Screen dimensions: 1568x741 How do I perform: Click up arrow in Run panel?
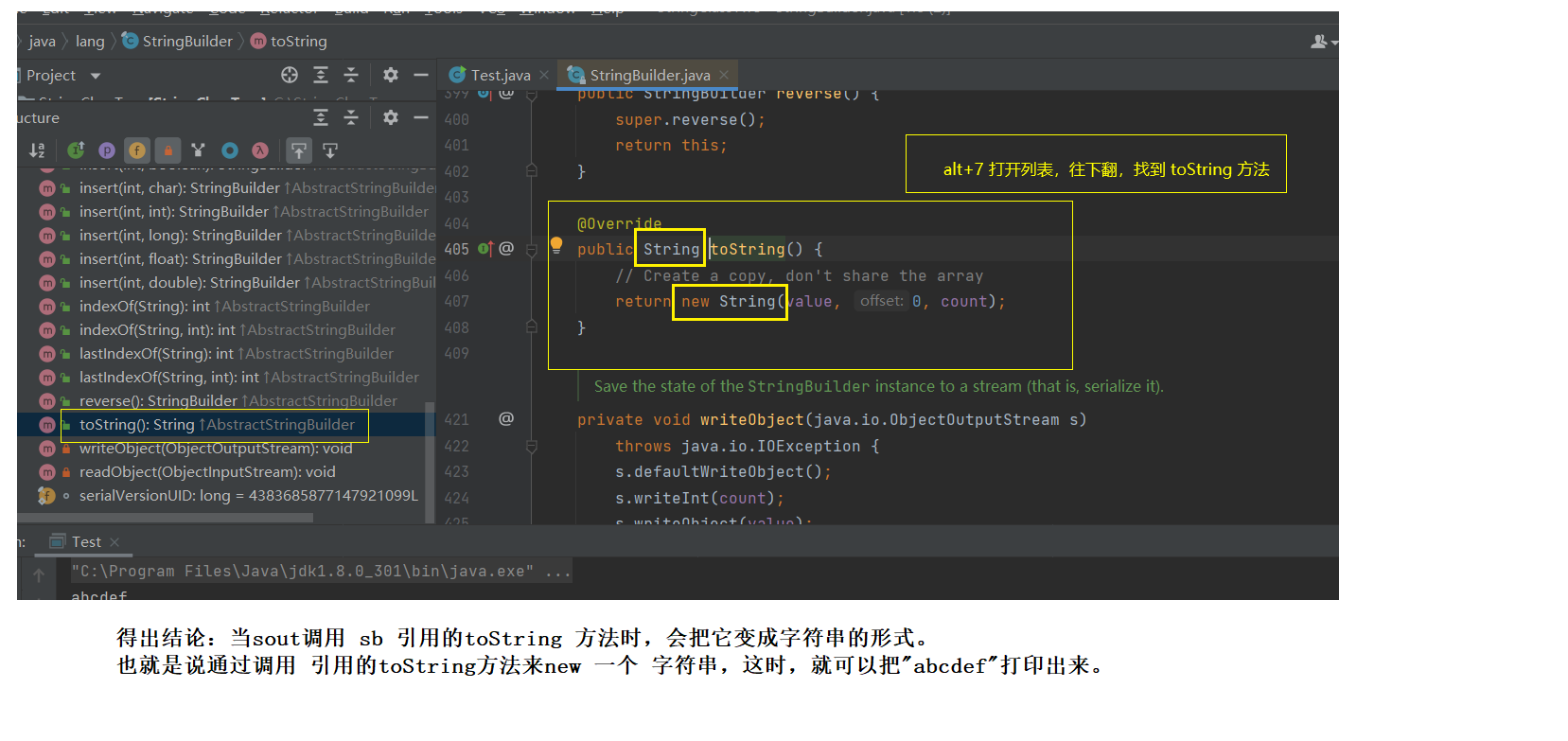pos(39,574)
